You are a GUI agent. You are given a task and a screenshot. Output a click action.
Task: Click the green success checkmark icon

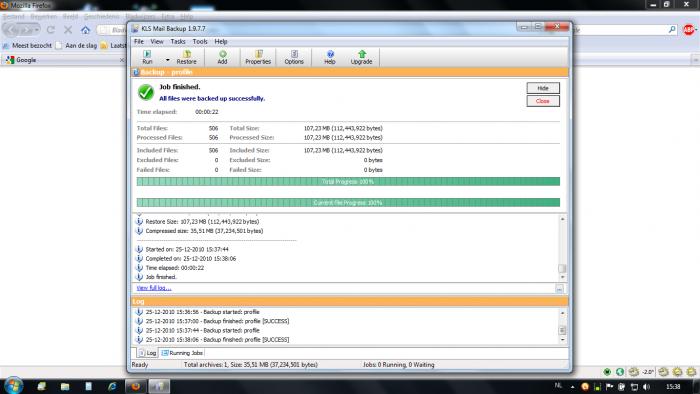coord(146,92)
